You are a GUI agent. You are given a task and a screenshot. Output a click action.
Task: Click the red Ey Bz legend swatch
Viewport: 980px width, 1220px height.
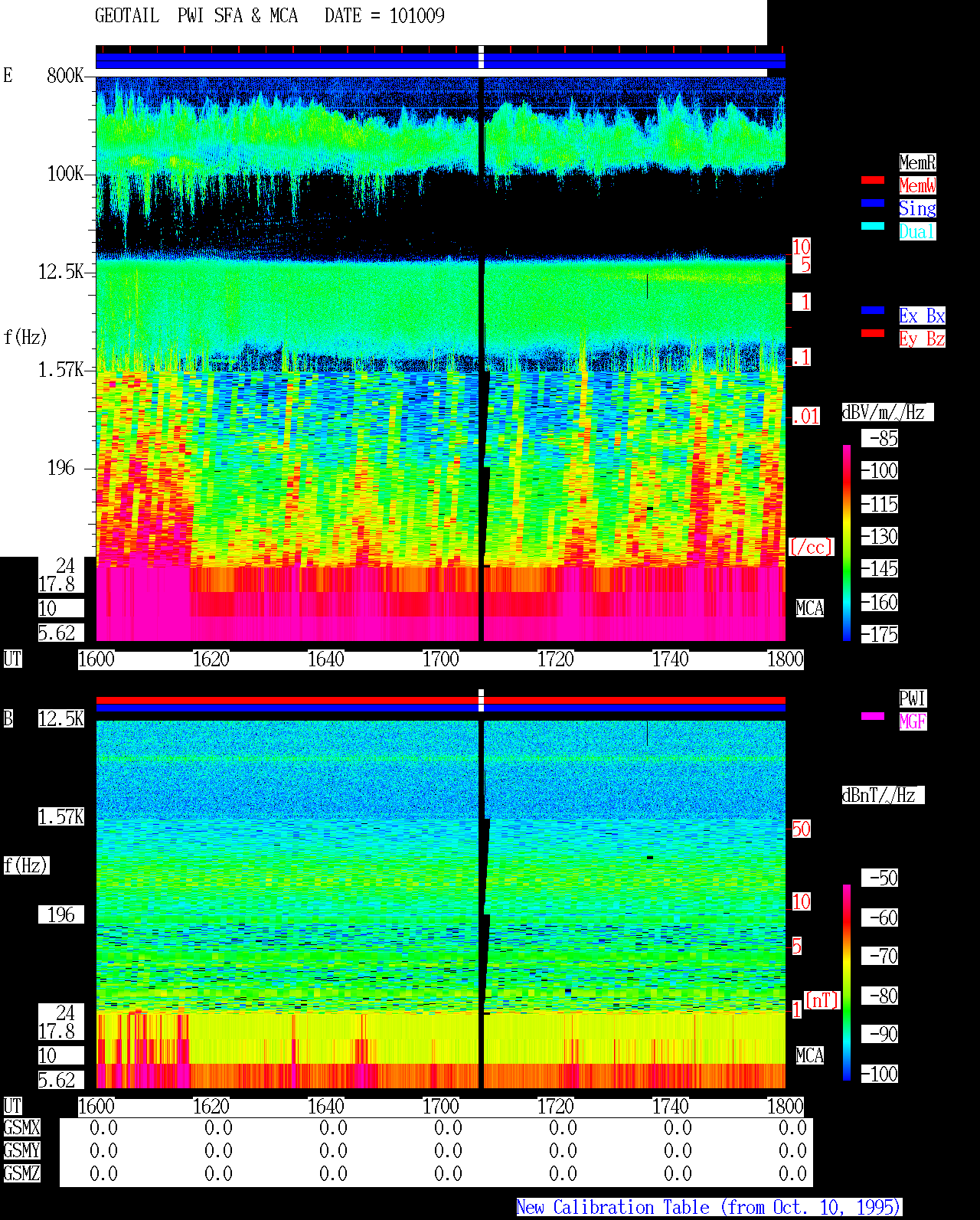[873, 333]
